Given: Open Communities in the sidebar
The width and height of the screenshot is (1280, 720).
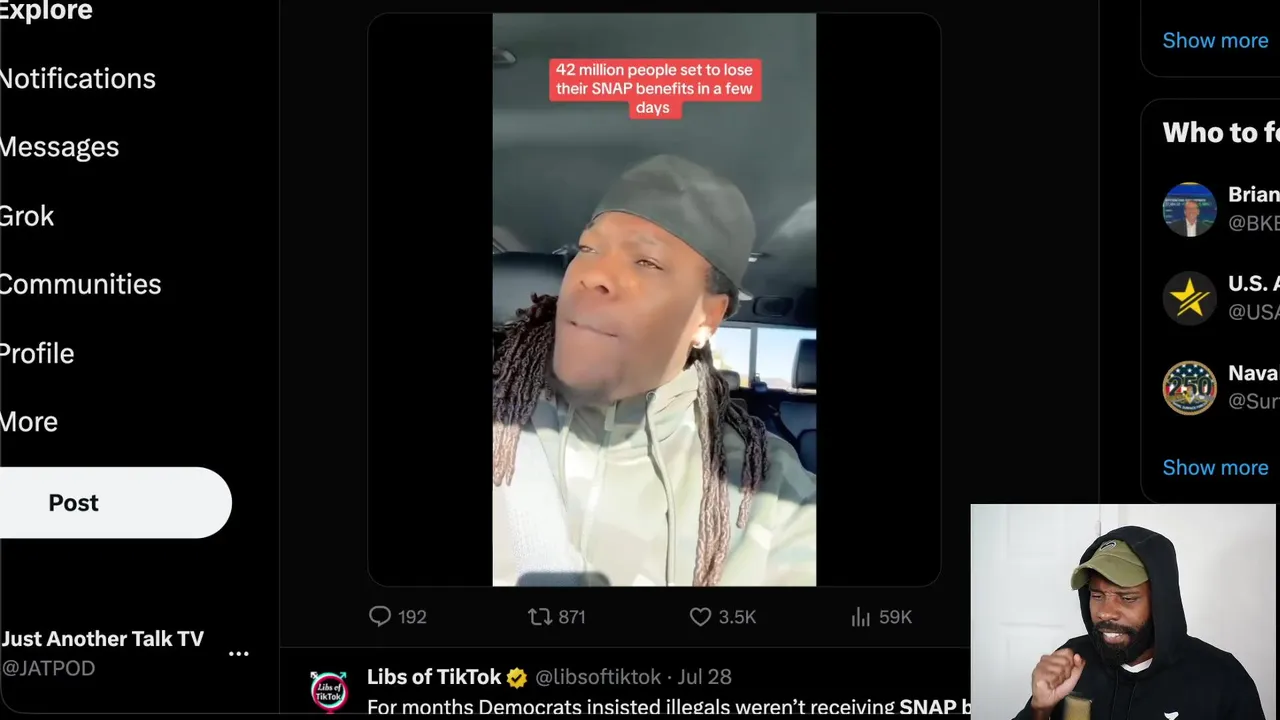Looking at the screenshot, I should [80, 284].
